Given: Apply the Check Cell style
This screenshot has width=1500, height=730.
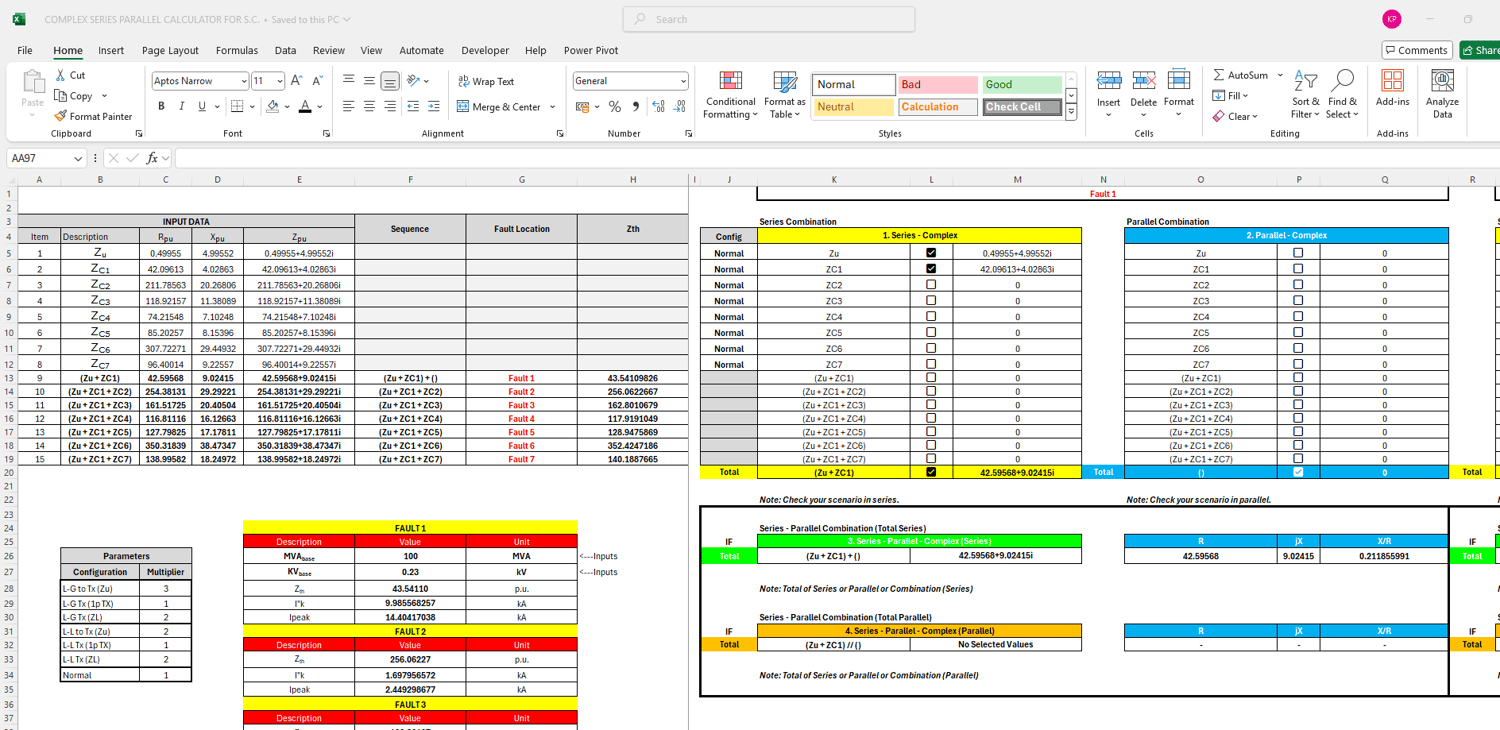Looking at the screenshot, I should (x=1022, y=107).
